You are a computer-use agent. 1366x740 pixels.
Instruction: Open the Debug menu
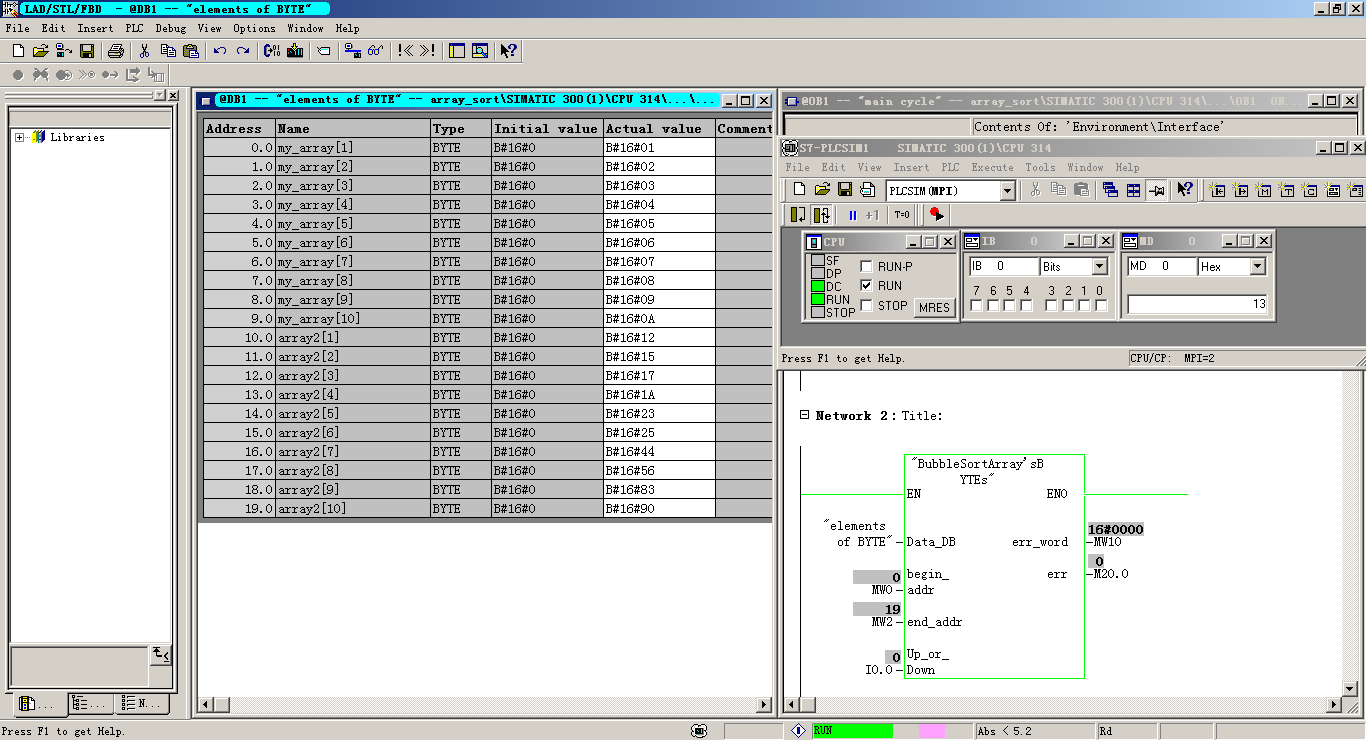[x=170, y=28]
